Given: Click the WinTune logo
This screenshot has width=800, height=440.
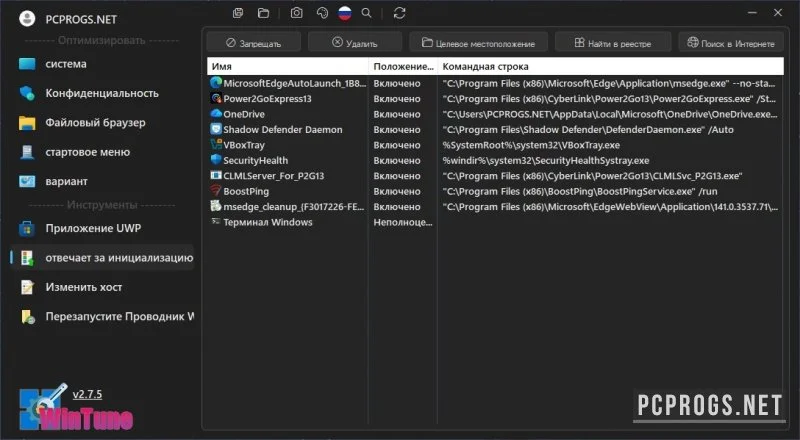Looking at the screenshot, I should pyautogui.click(x=77, y=408).
